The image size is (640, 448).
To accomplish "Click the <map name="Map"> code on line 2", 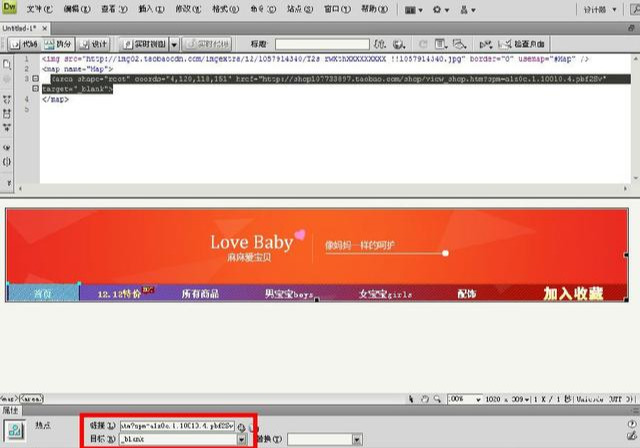I will click(x=78, y=69).
